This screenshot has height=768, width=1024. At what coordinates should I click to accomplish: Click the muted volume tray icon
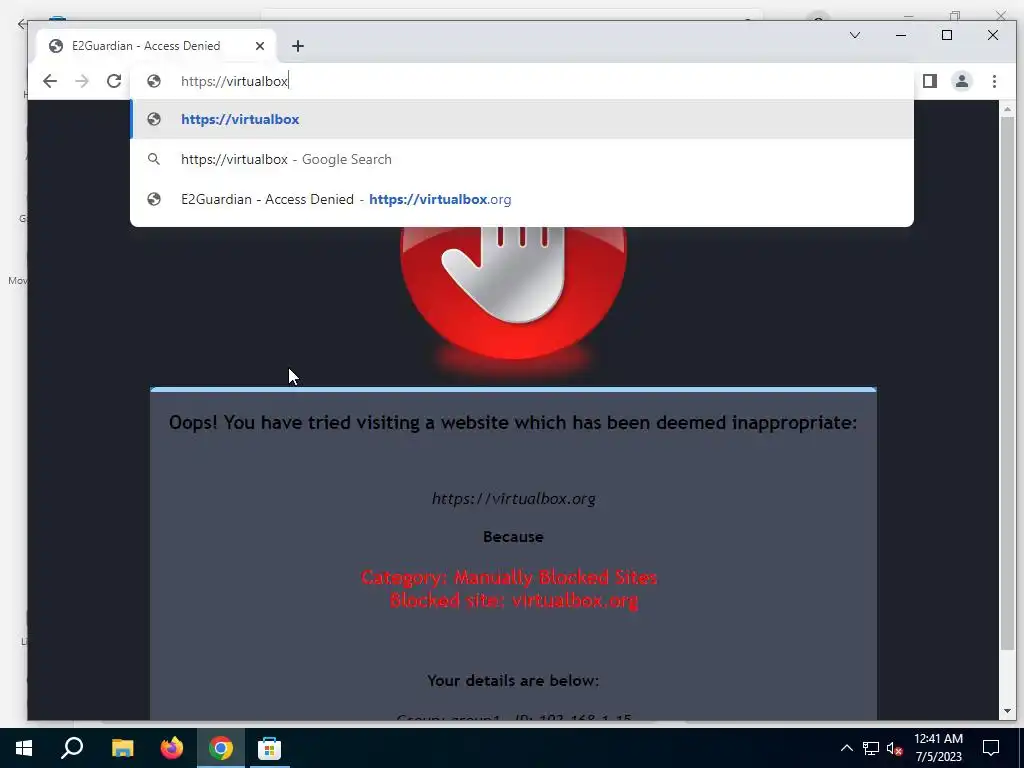pos(894,748)
